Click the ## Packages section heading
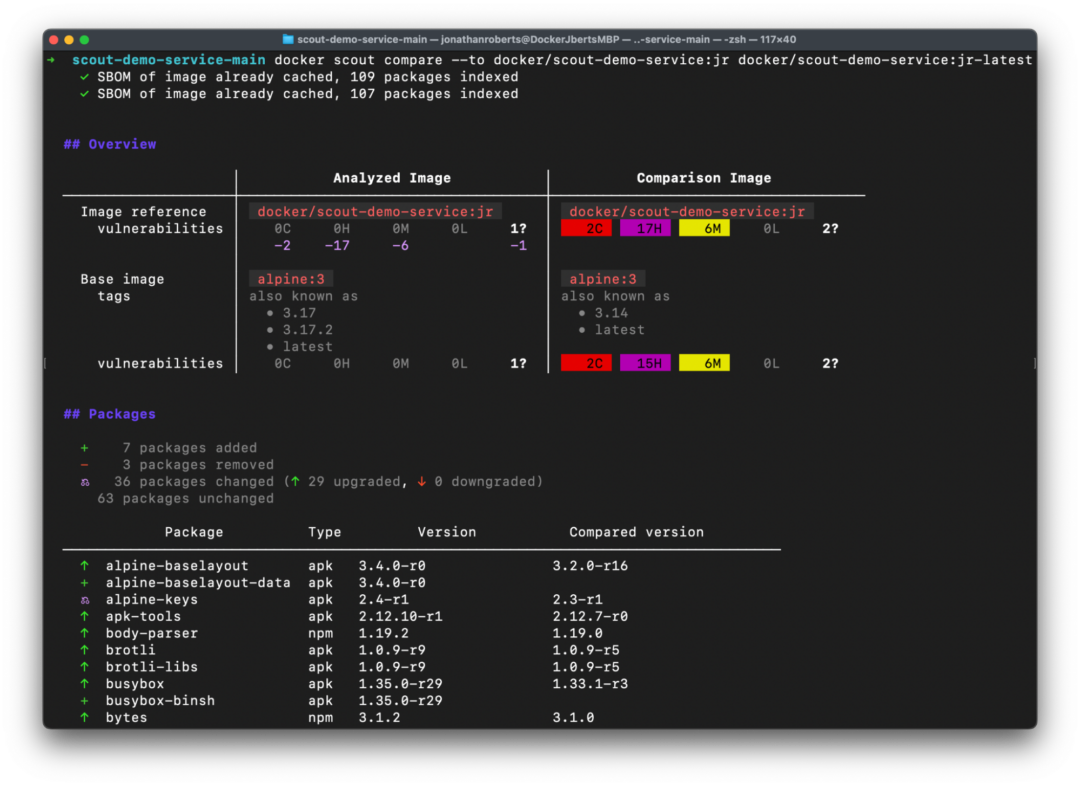This screenshot has height=786, width=1080. point(109,413)
